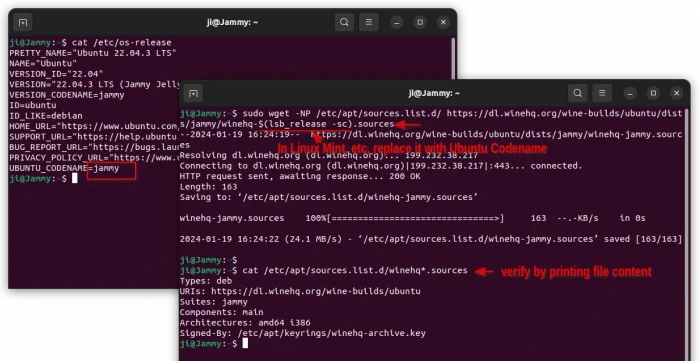This screenshot has height=361, width=700.
Task: Click 'cat /etc/apt/sources.list.d/winehq*.sources' command
Action: point(355,270)
